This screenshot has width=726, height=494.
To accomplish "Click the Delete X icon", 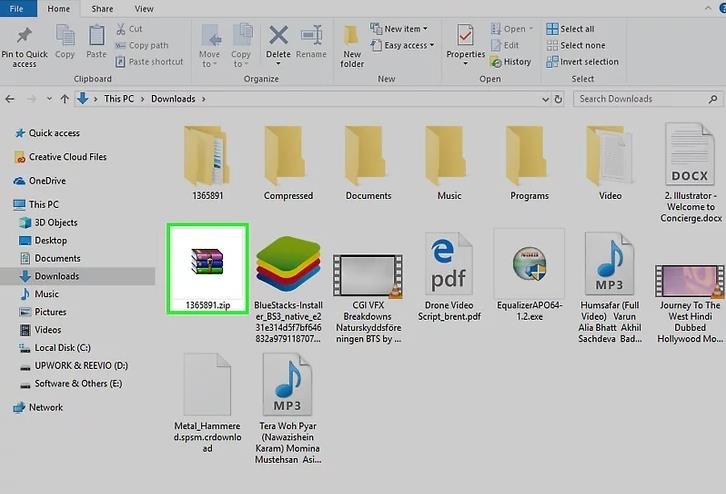I will tap(278, 36).
